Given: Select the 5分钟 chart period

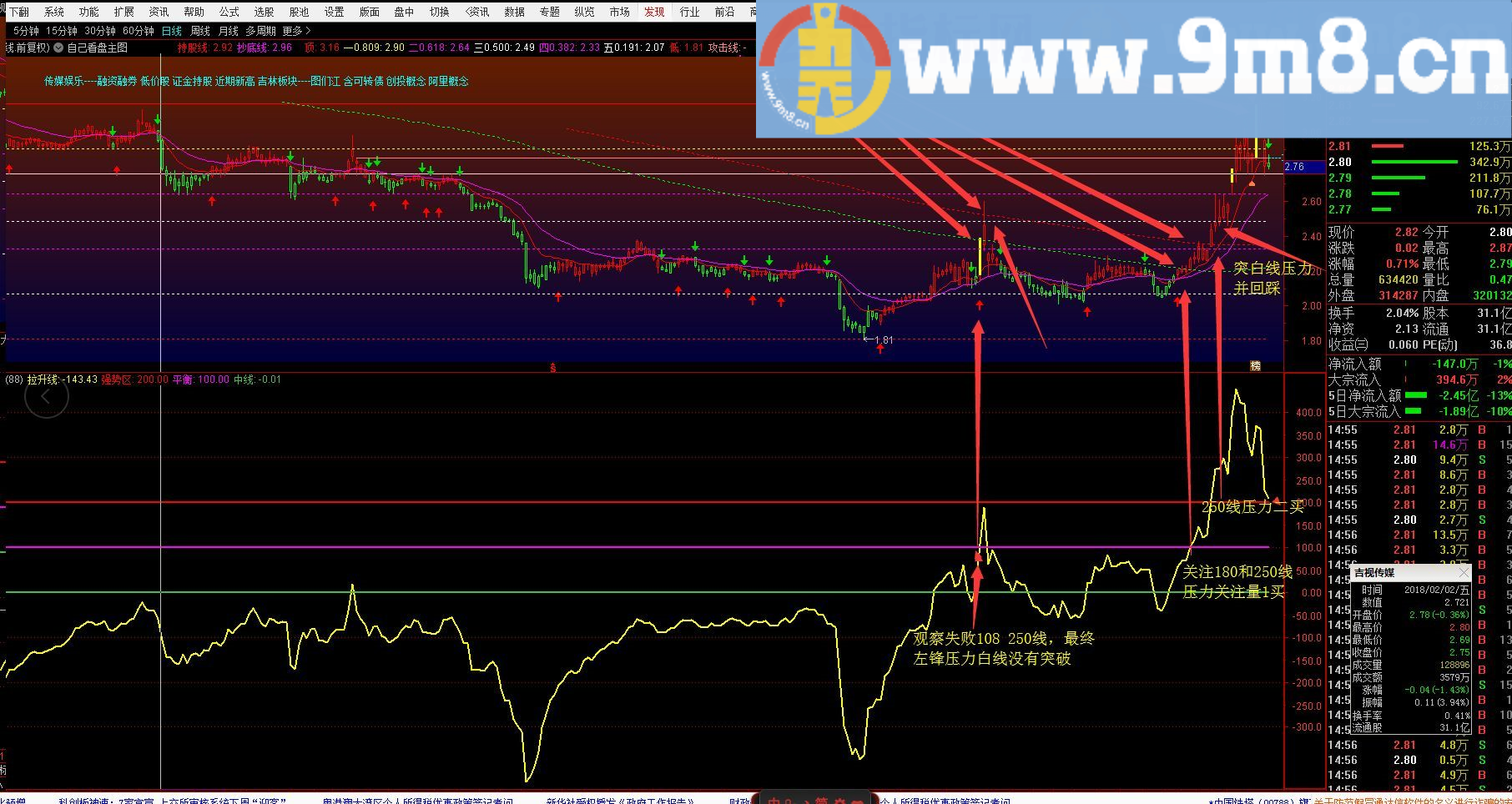Looking at the screenshot, I should click(x=26, y=31).
